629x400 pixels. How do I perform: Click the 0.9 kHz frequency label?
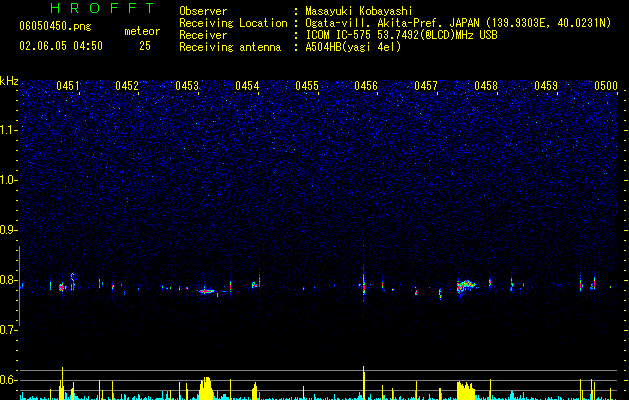coord(8,230)
